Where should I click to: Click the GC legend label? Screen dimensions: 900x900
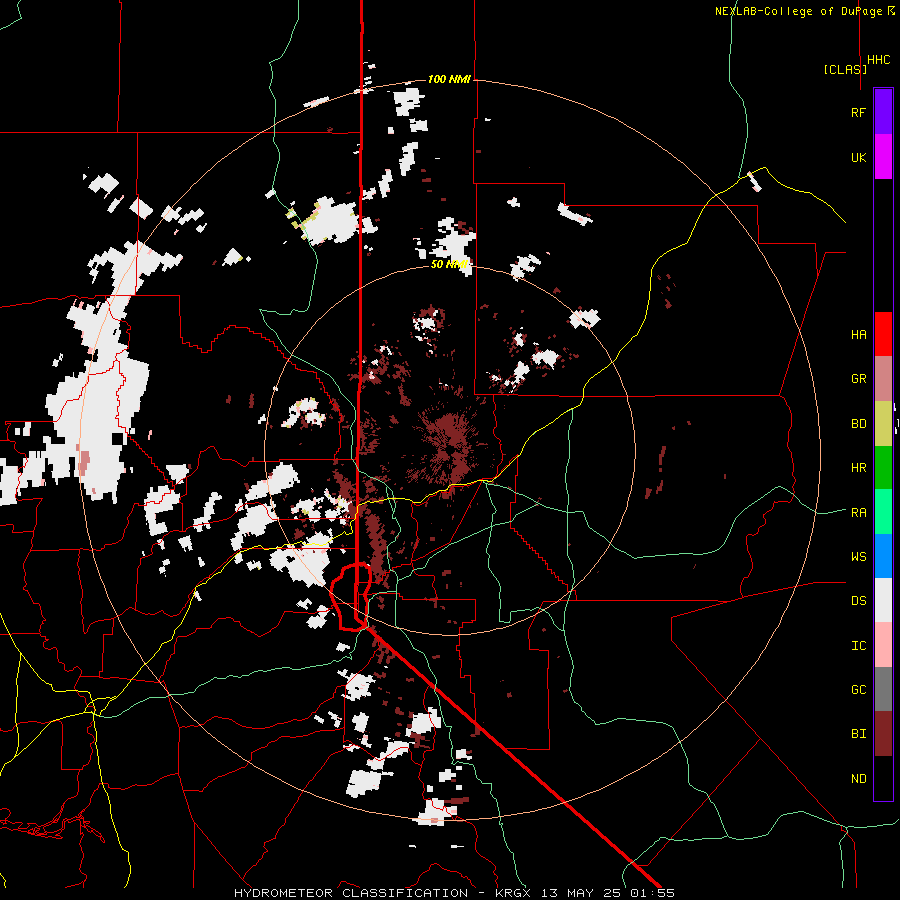(x=858, y=690)
